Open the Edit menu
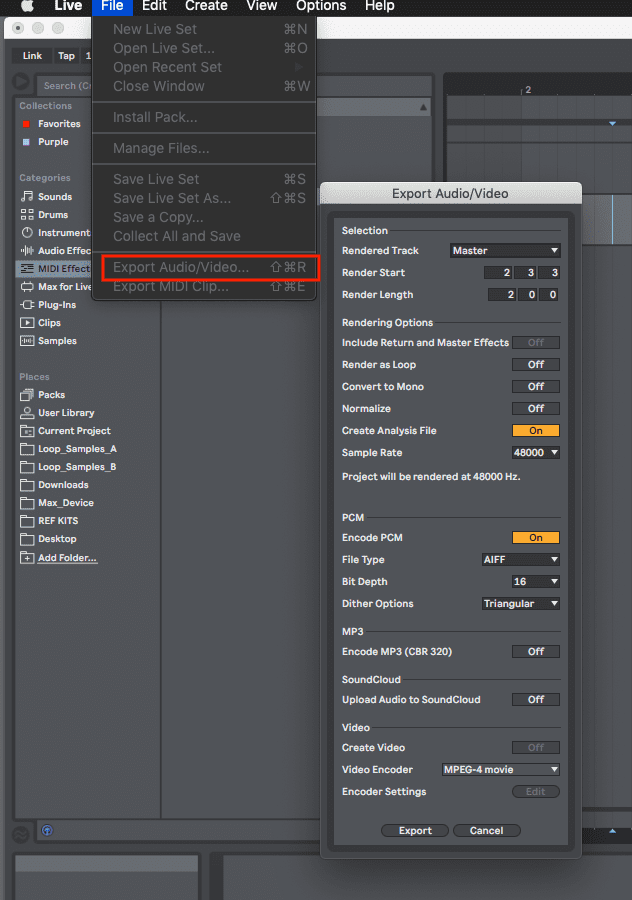The height and width of the screenshot is (900, 632). (x=154, y=6)
